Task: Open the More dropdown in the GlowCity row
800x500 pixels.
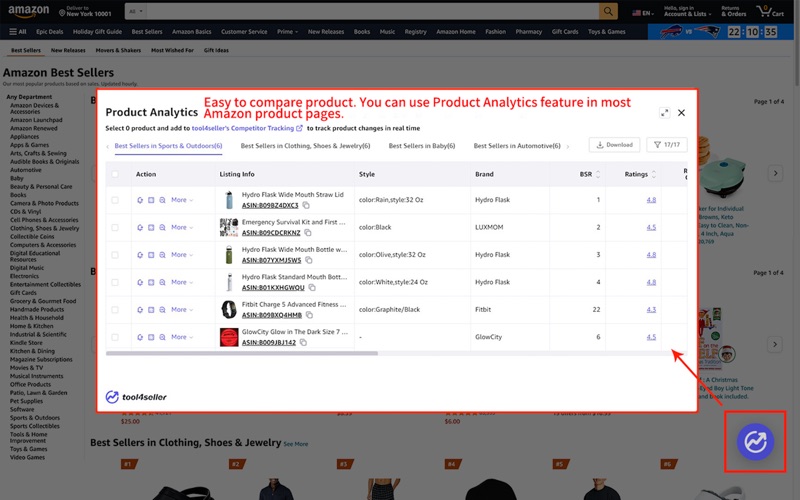Action: click(182, 337)
